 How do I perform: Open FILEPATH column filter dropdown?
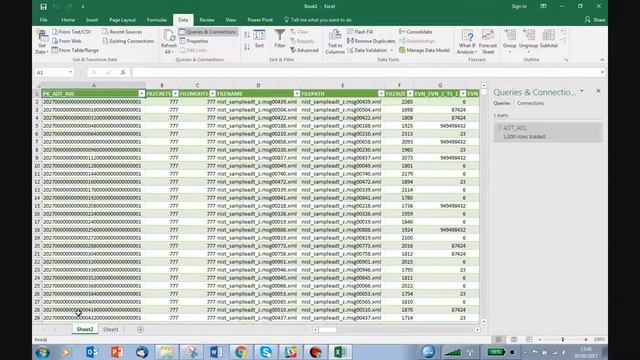381,94
